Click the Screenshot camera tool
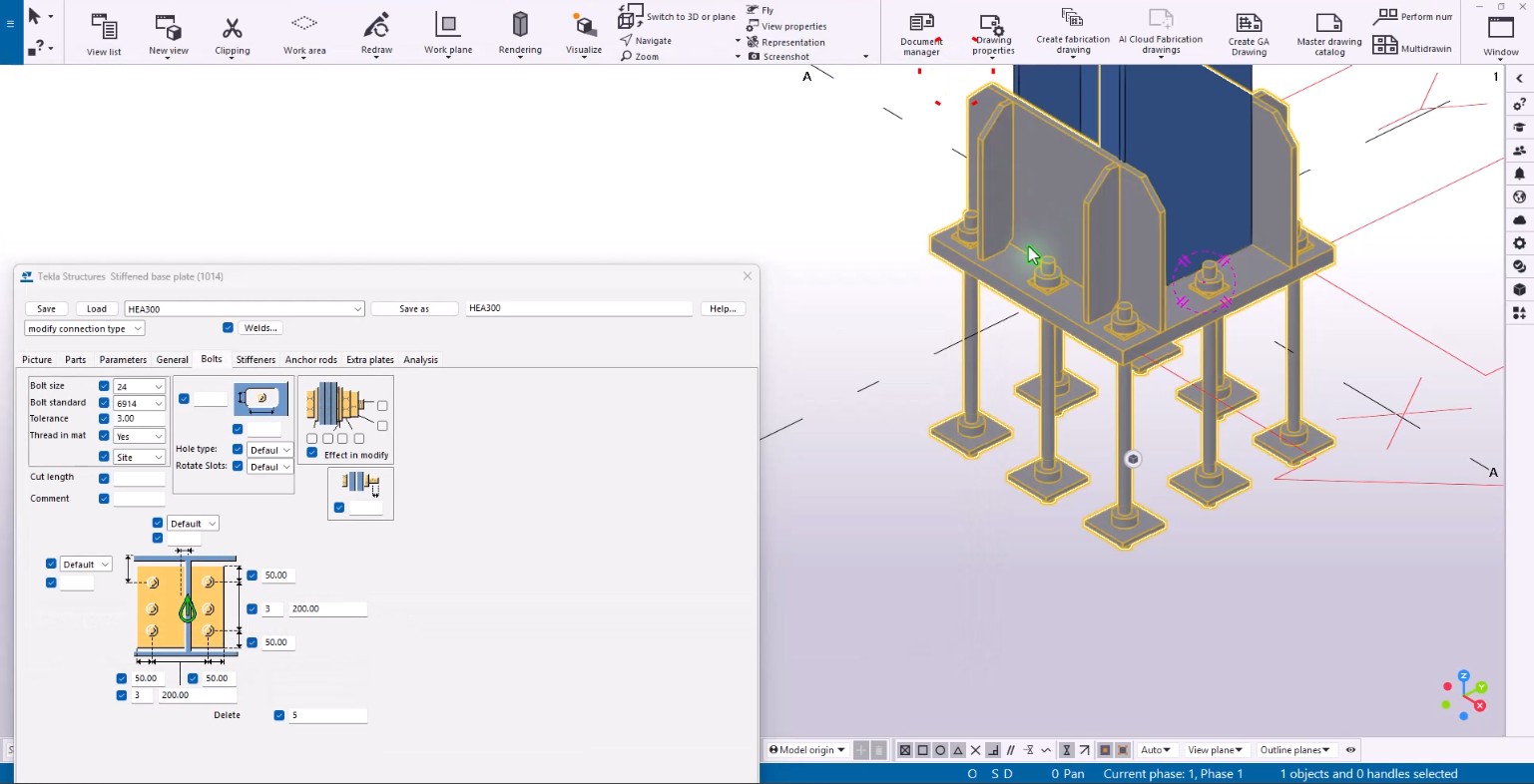This screenshot has width=1534, height=784. [778, 57]
